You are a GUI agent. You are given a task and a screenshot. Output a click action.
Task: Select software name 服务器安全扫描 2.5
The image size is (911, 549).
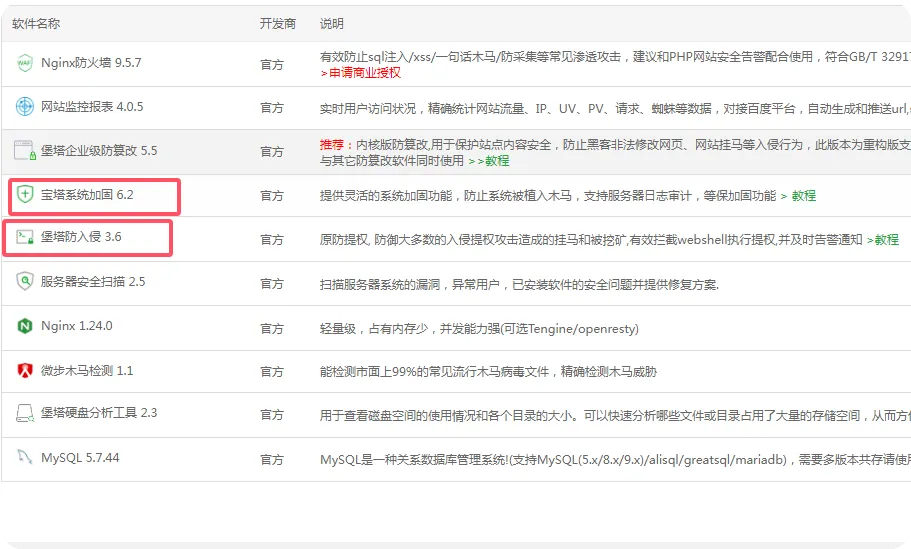pyautogui.click(x=93, y=282)
